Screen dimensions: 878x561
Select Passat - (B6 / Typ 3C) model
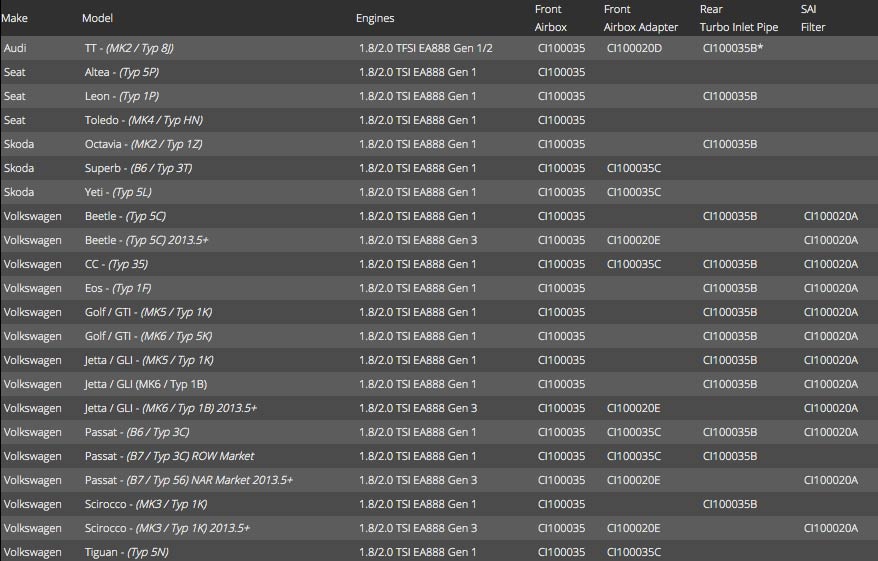tap(137, 432)
